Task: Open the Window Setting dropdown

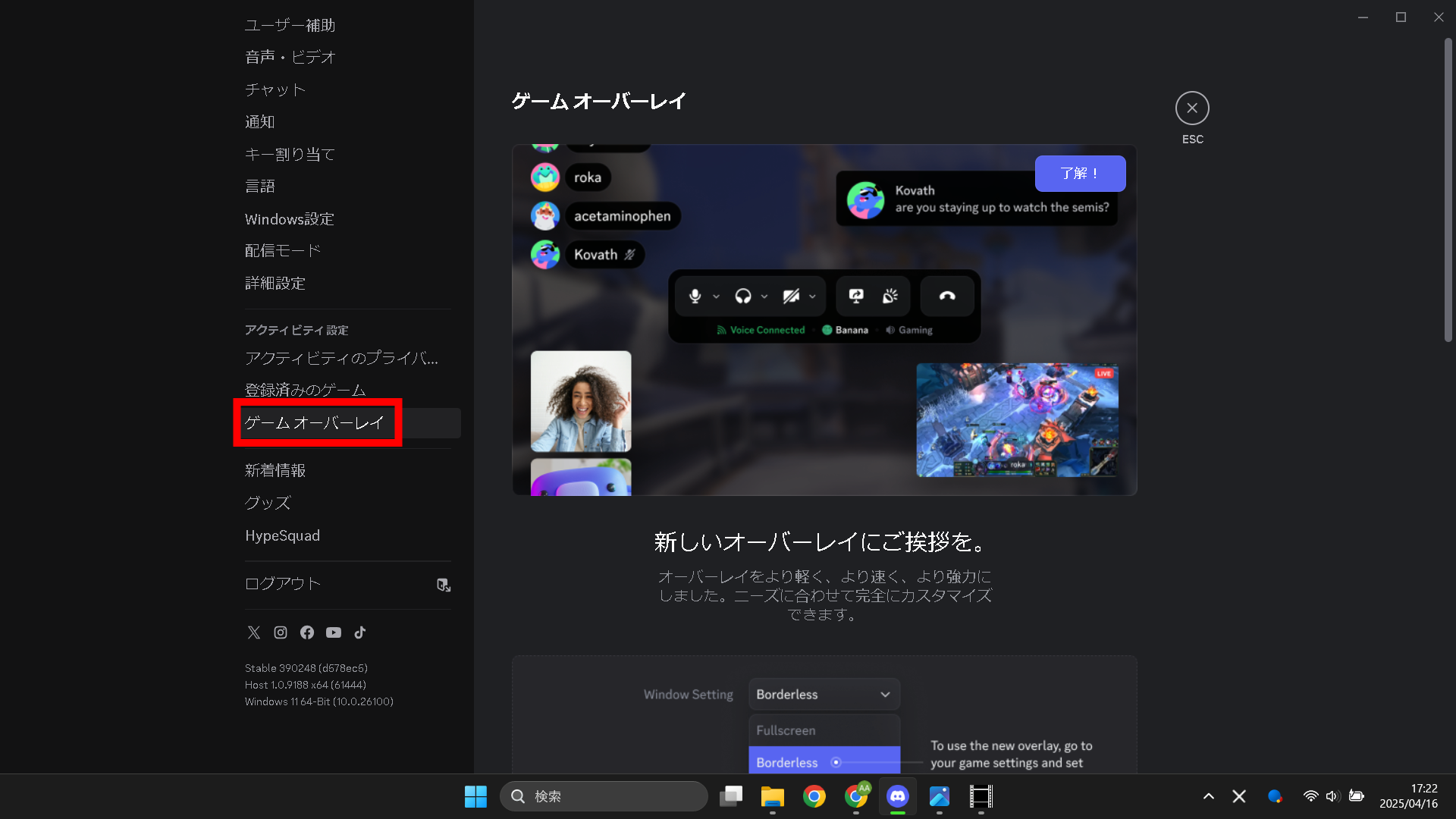Action: coord(824,694)
